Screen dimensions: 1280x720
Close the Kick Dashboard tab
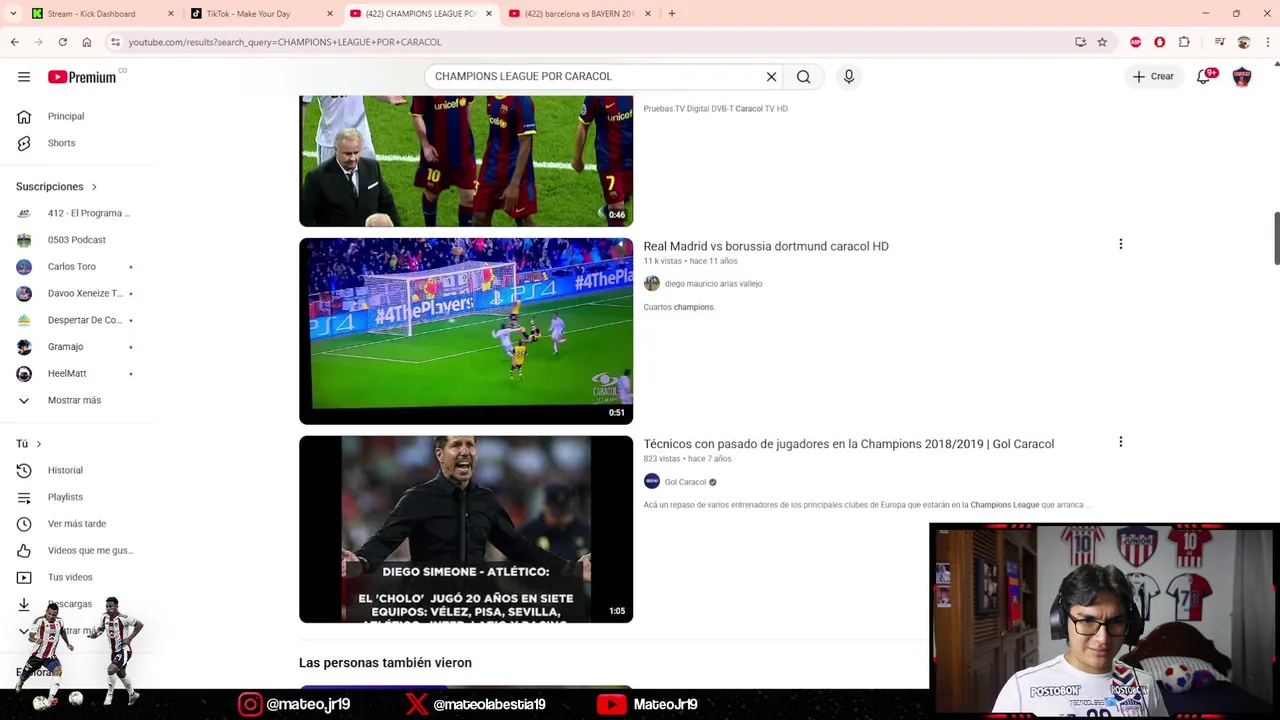[x=171, y=13]
